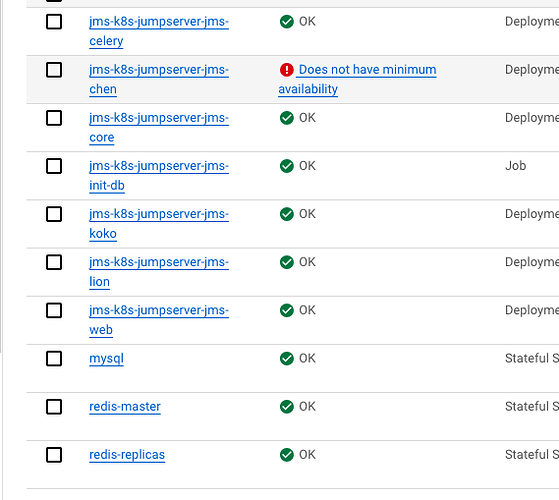Open the jms-k8s-jumpserver-jms-web workload link

coord(159,320)
